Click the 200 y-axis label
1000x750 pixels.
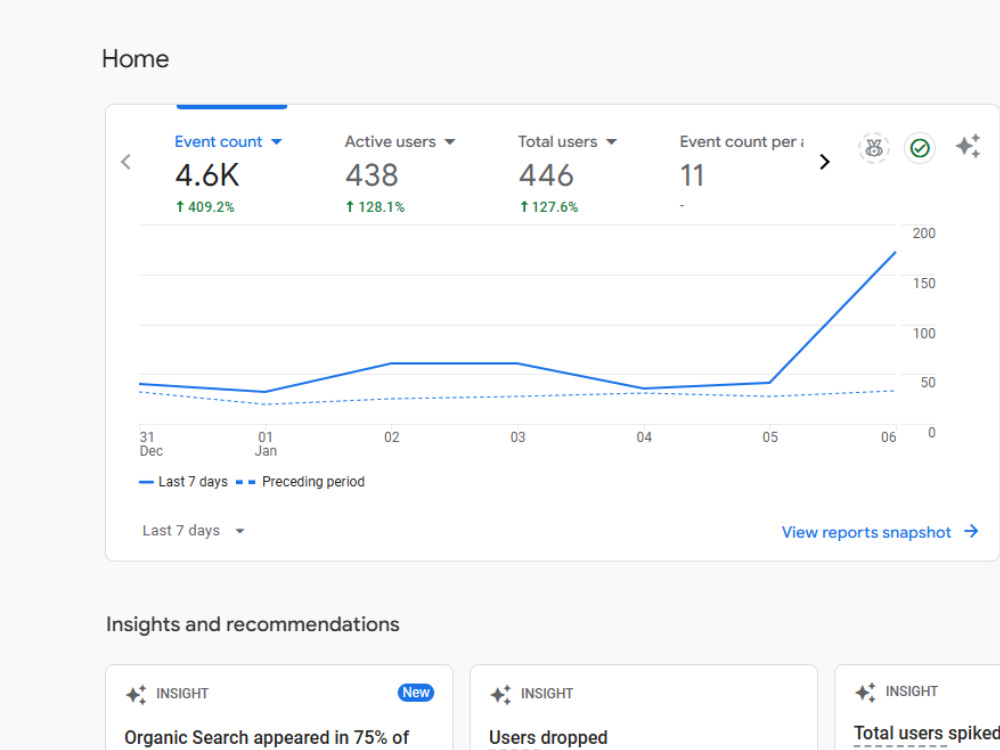923,233
